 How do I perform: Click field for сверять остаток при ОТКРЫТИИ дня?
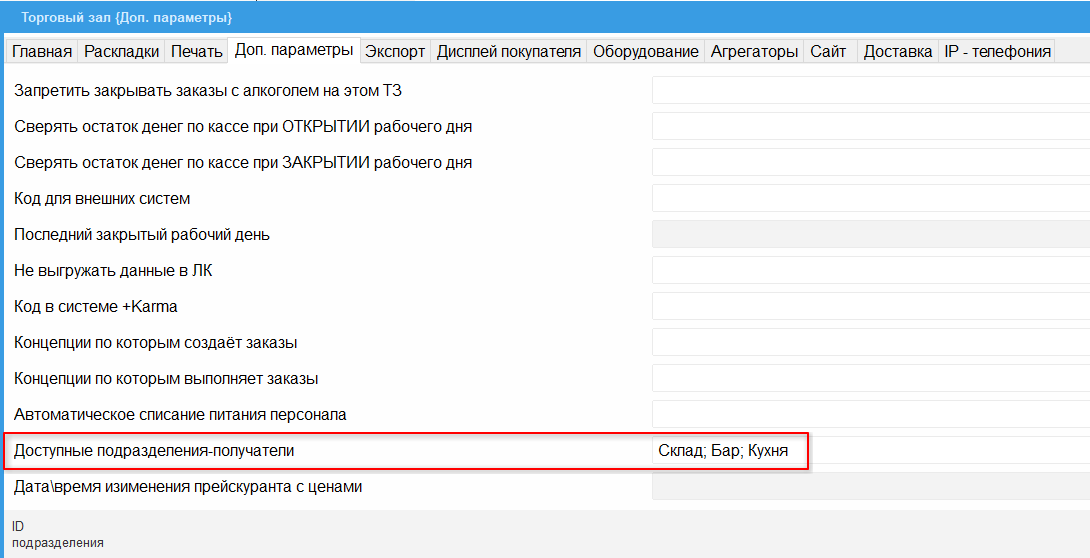[871, 126]
